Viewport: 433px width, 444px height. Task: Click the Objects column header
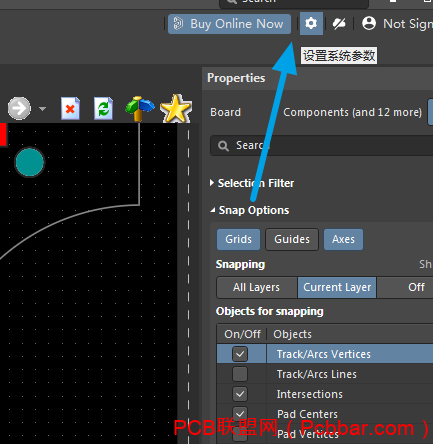coord(293,334)
